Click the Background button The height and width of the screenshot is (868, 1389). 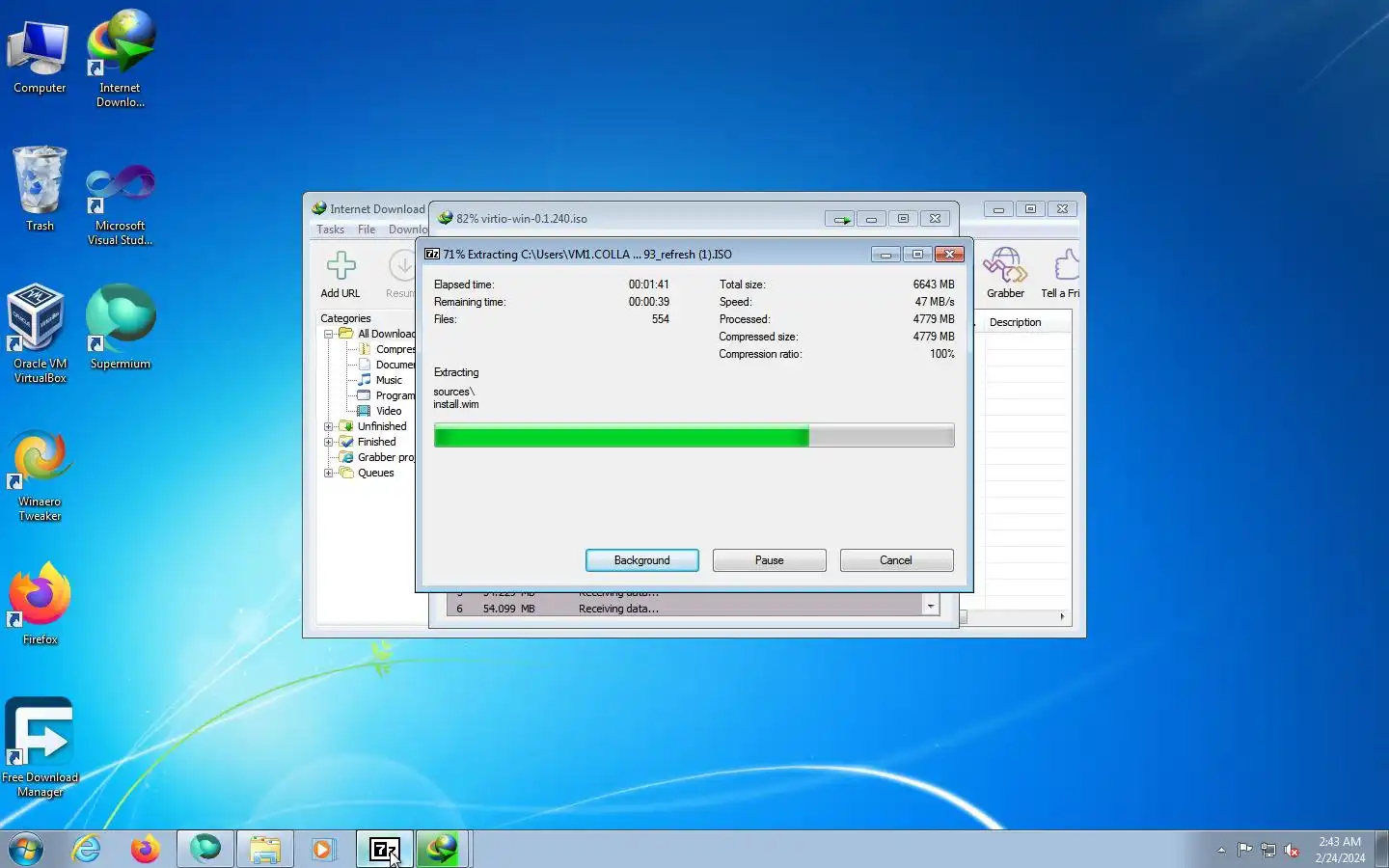tap(642, 560)
